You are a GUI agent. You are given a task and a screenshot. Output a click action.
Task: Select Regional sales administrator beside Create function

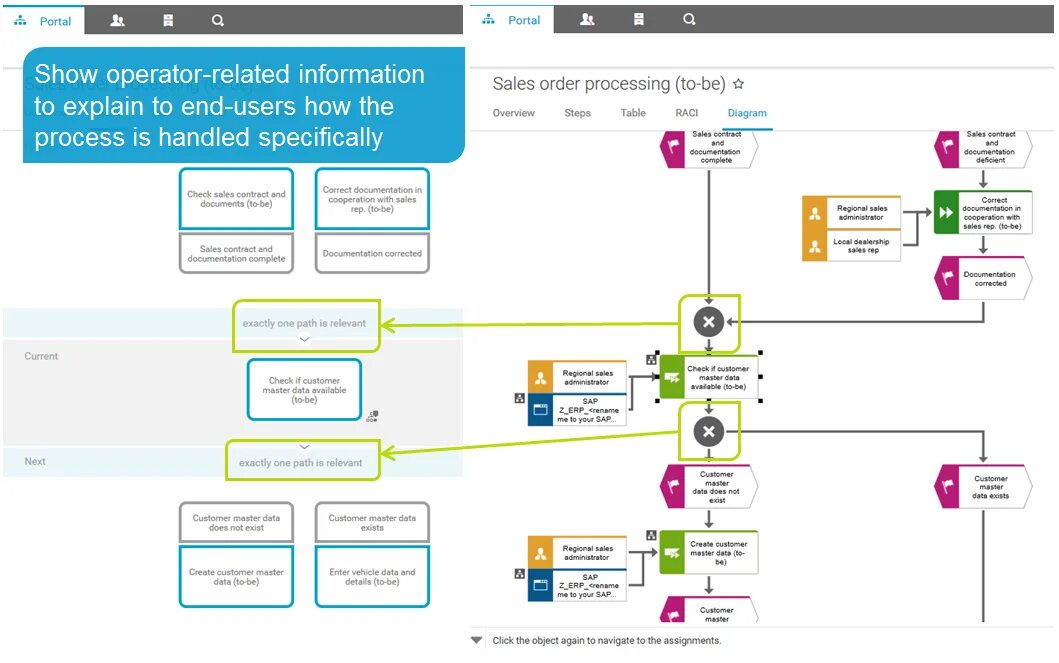pos(577,553)
